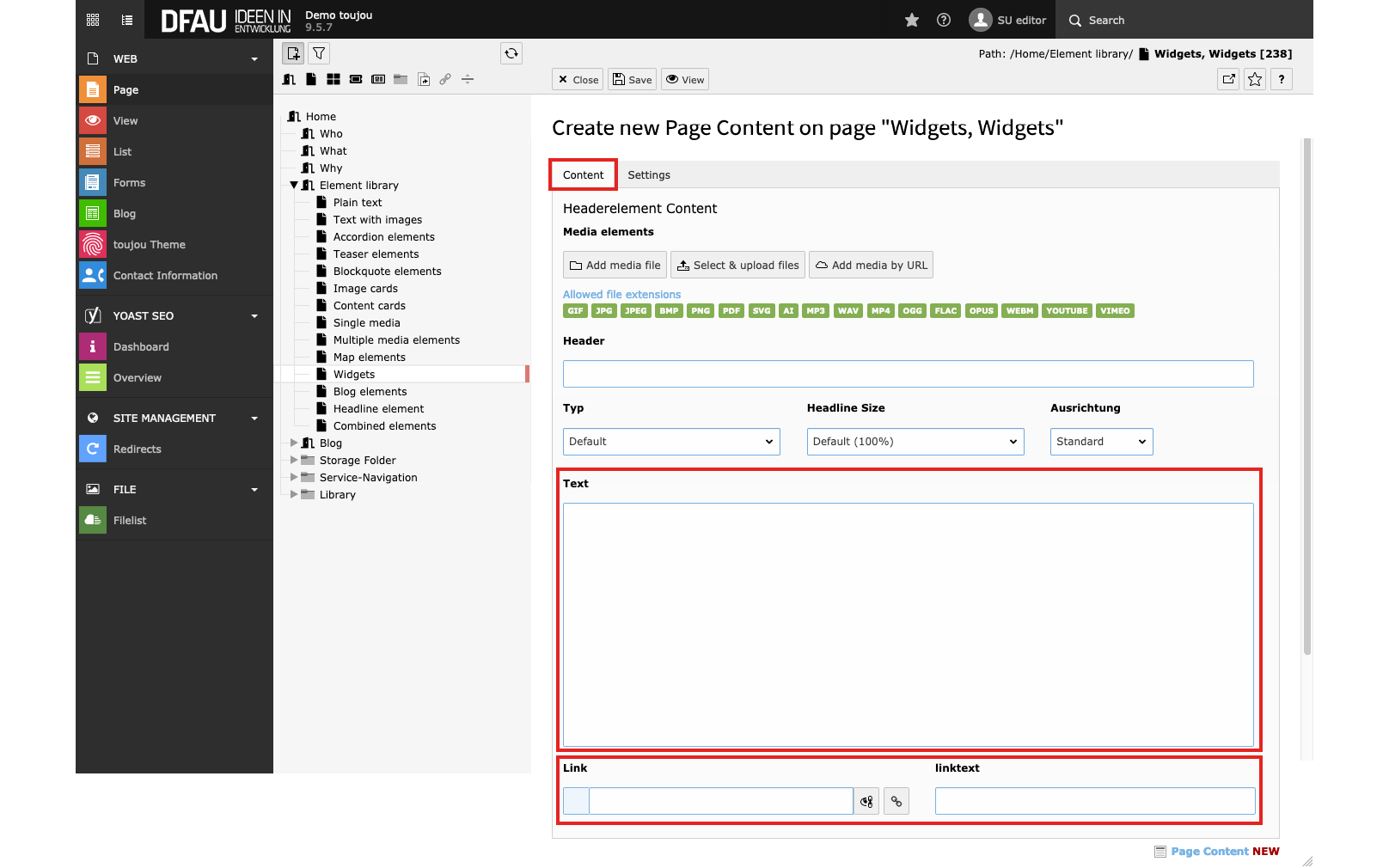
Task: Open the link browser icon beside Link field
Action: point(896,801)
